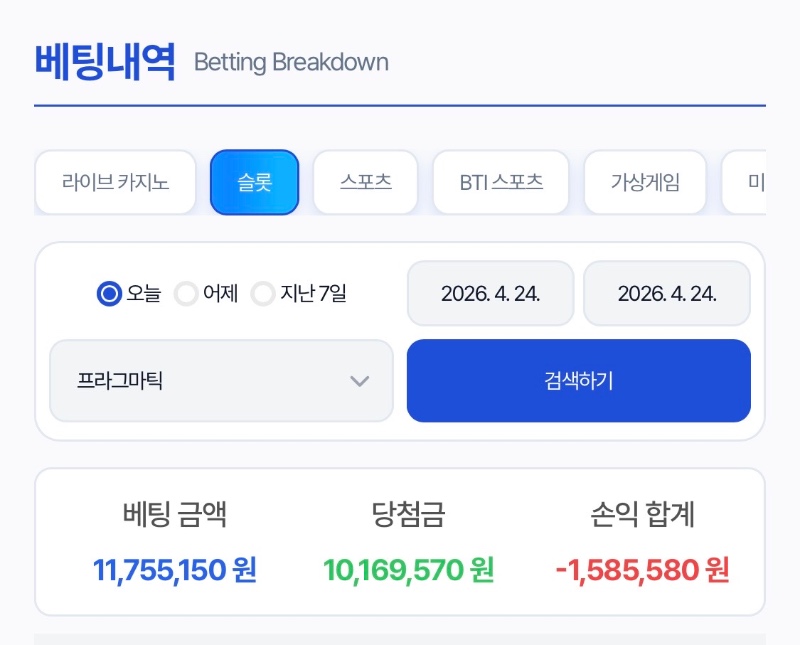Click the green 당첨금 amount value

coord(404,569)
